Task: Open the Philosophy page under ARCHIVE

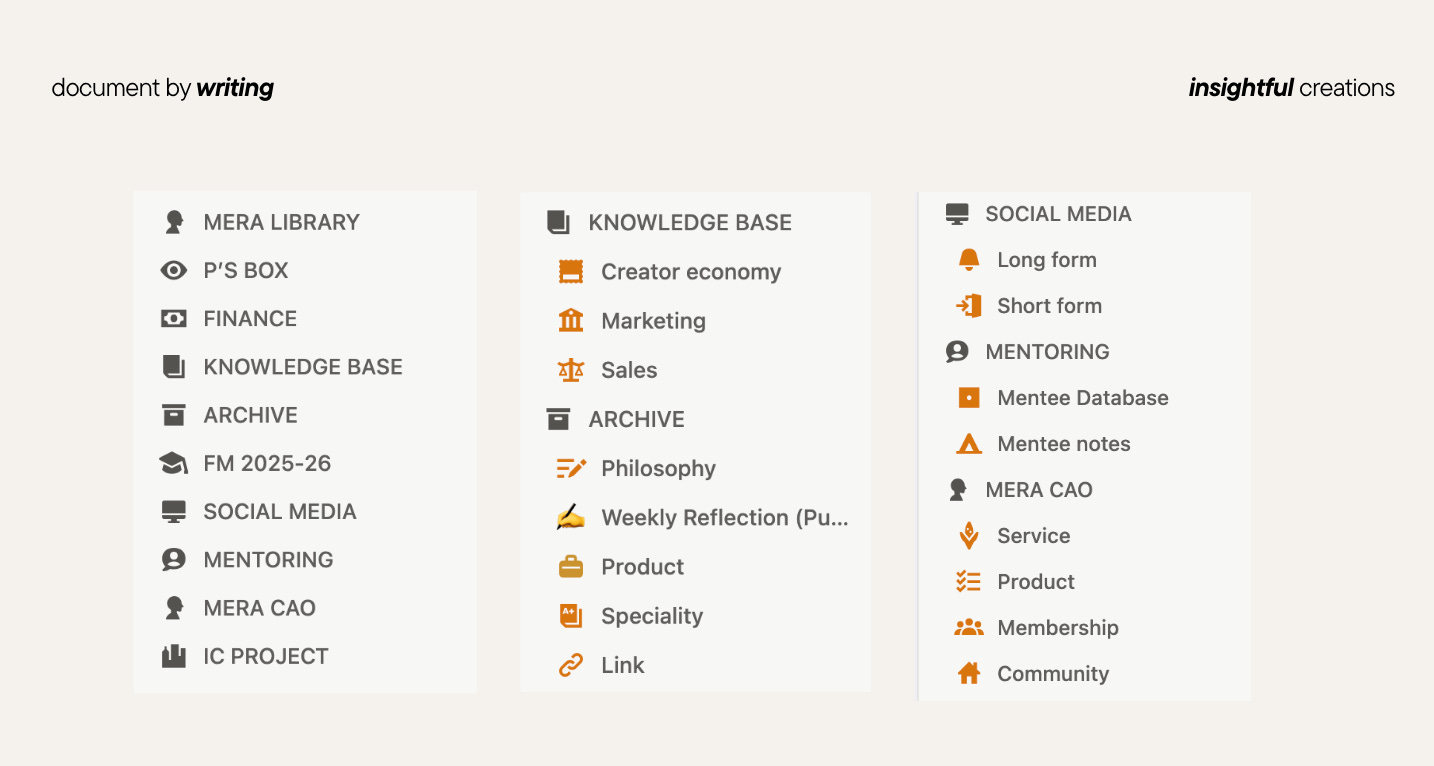Action: pyautogui.click(x=659, y=469)
